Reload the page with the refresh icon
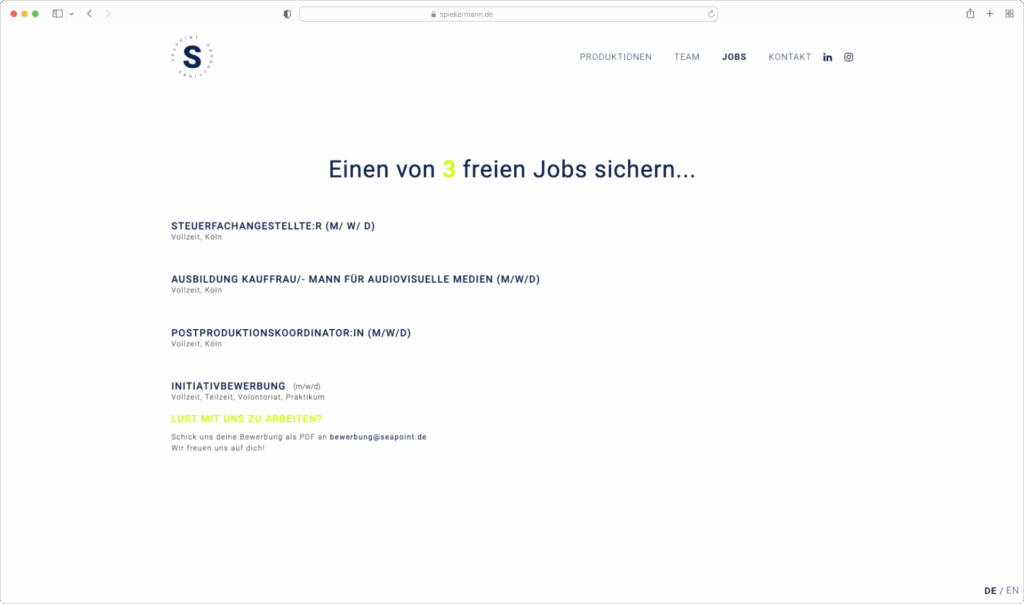 (709, 14)
